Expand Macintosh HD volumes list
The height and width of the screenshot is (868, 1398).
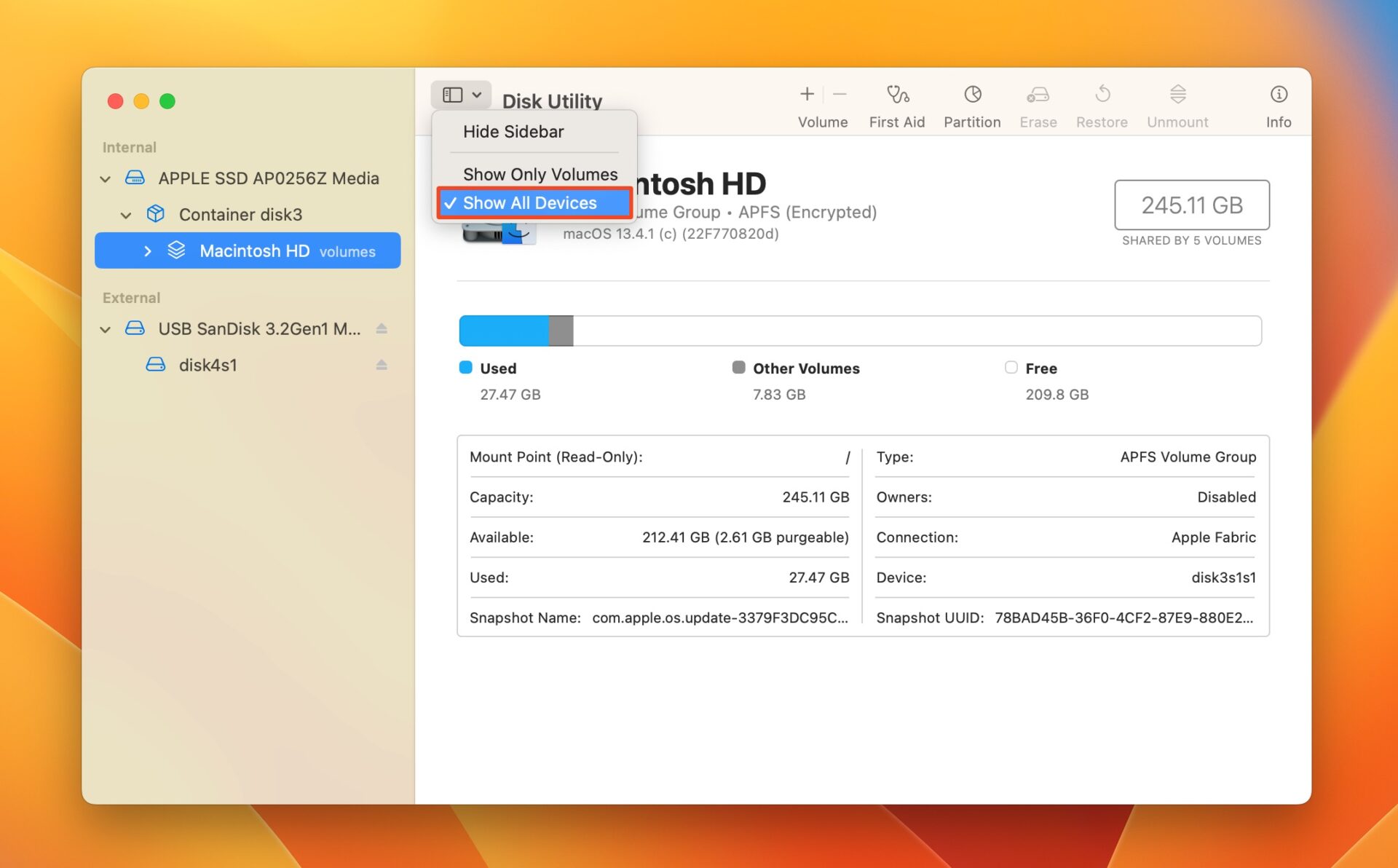(x=148, y=250)
